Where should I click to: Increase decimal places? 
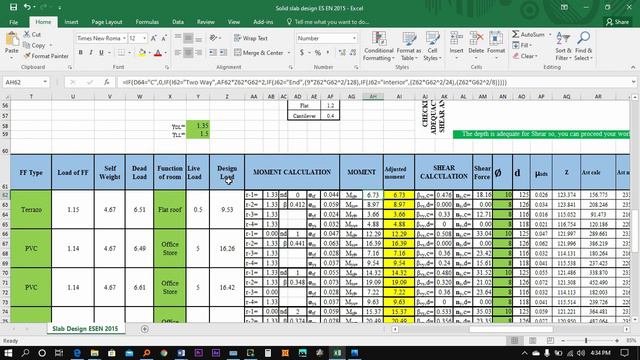click(342, 53)
